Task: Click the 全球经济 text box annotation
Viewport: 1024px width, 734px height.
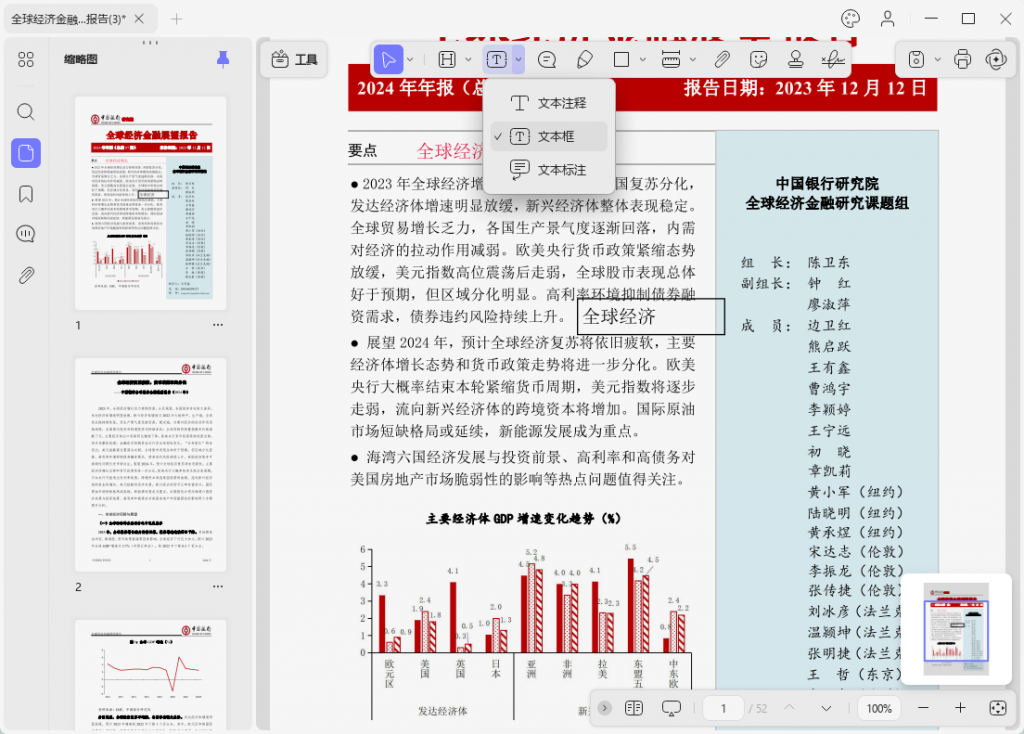Action: pyautogui.click(x=651, y=317)
